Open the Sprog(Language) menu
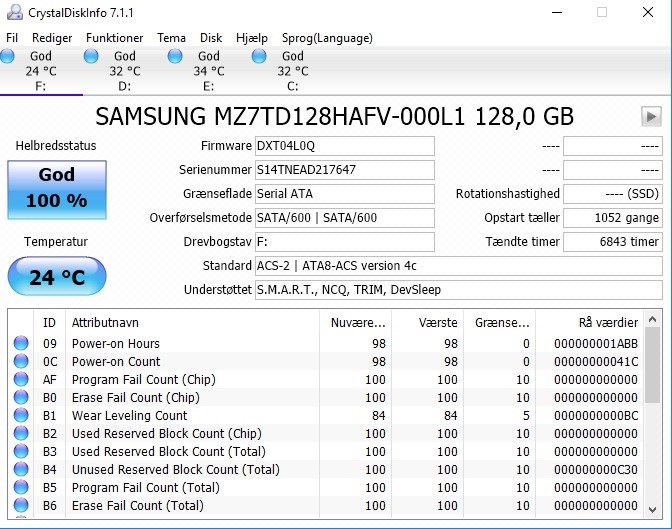The width and height of the screenshot is (672, 529). [x=313, y=38]
